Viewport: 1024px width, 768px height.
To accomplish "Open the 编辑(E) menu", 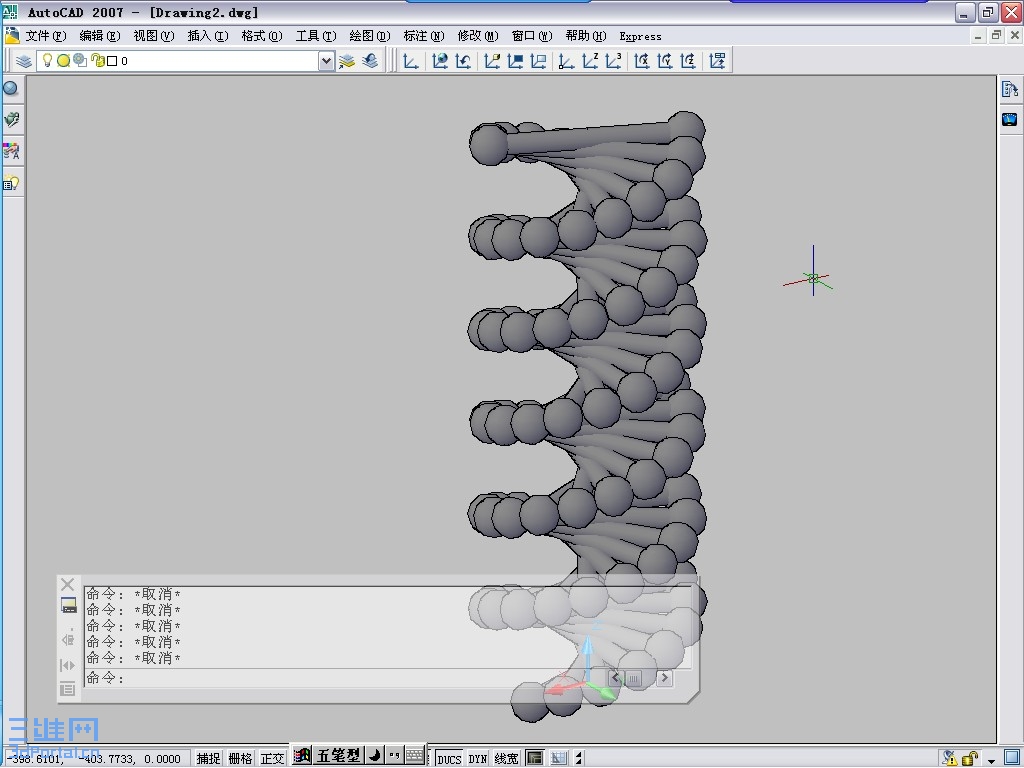I will (x=100, y=36).
